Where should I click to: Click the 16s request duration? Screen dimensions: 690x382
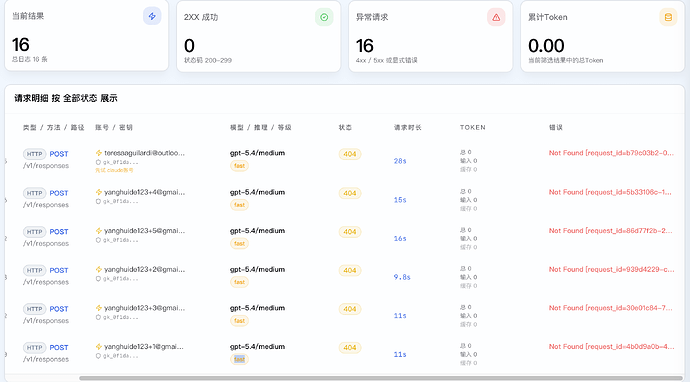tap(400, 239)
